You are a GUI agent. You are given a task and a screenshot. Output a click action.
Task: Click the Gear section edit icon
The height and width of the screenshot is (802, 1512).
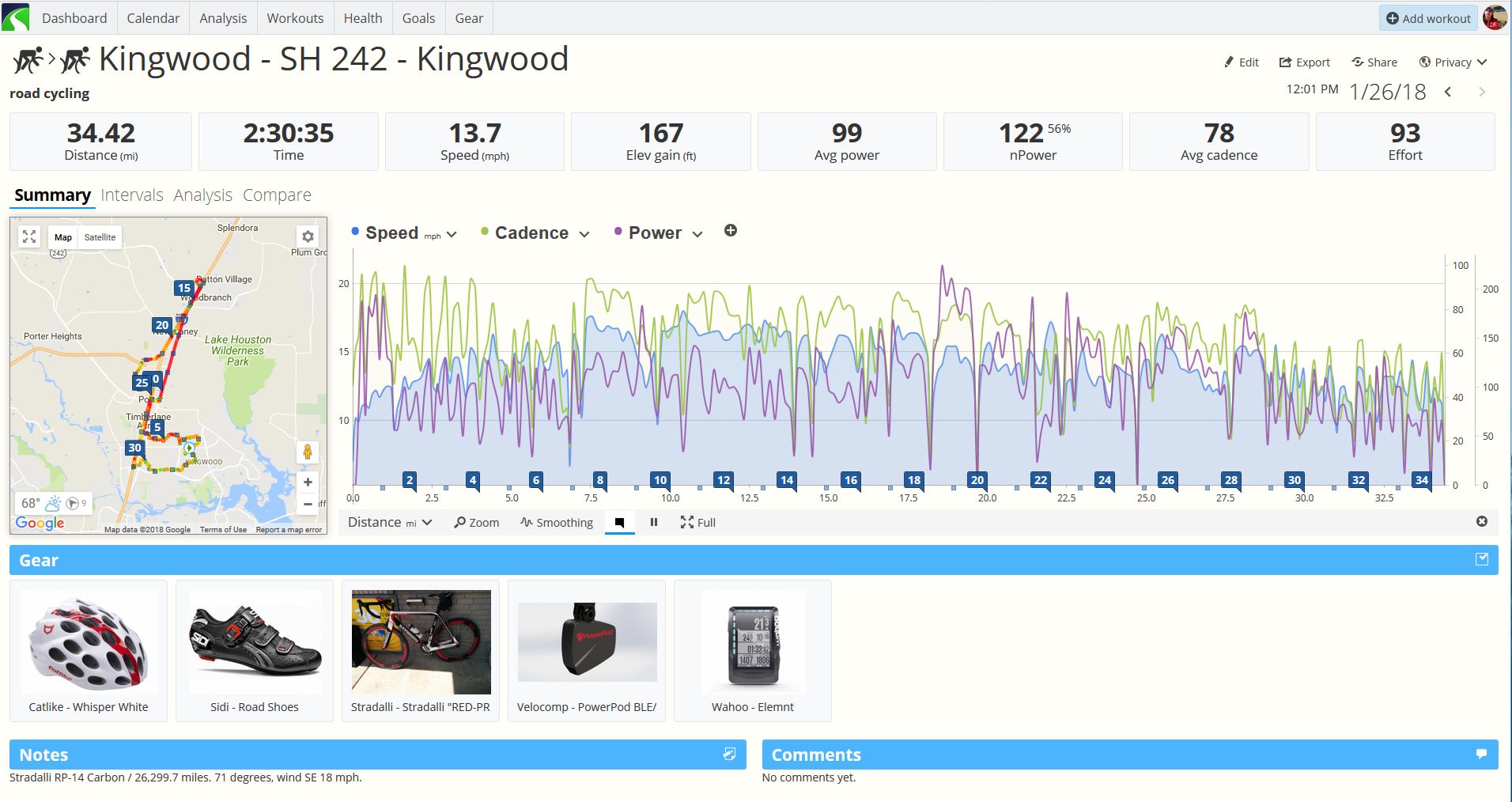point(1482,559)
